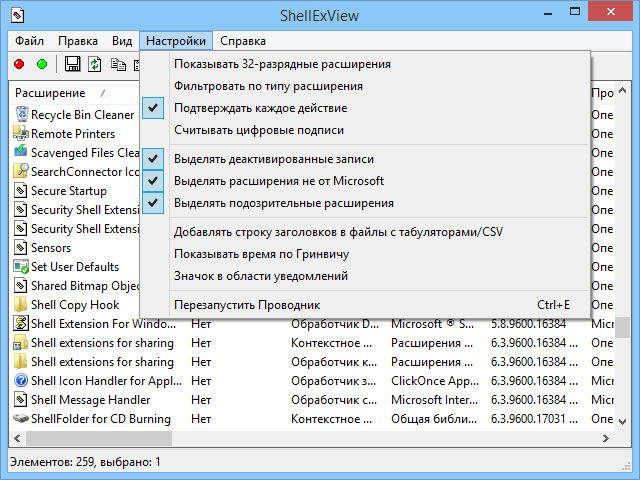
Task: Click the horizontal scrollbar thumb
Action: 99,438
